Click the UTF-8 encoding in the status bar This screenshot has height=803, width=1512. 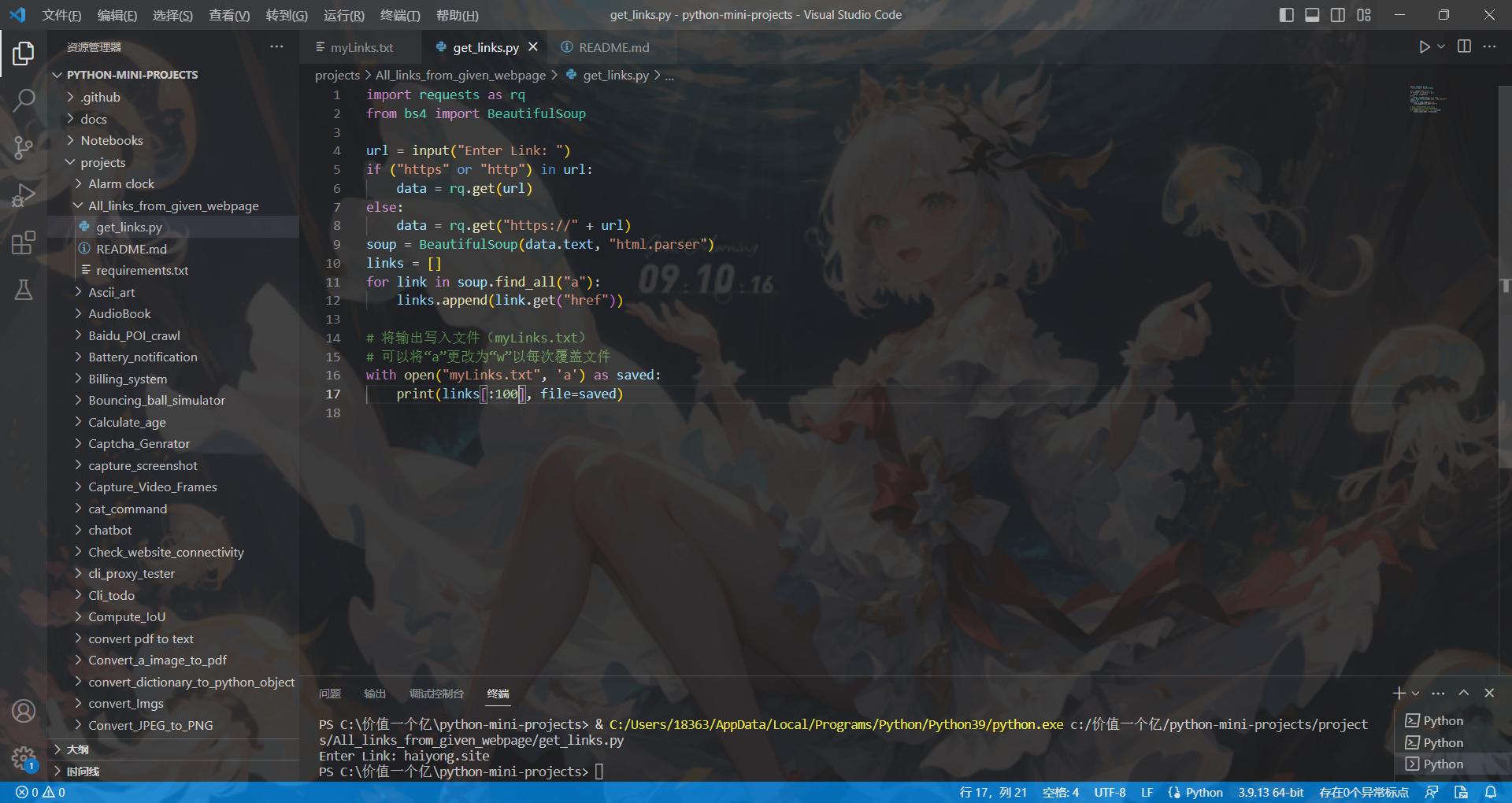pyautogui.click(x=1110, y=792)
